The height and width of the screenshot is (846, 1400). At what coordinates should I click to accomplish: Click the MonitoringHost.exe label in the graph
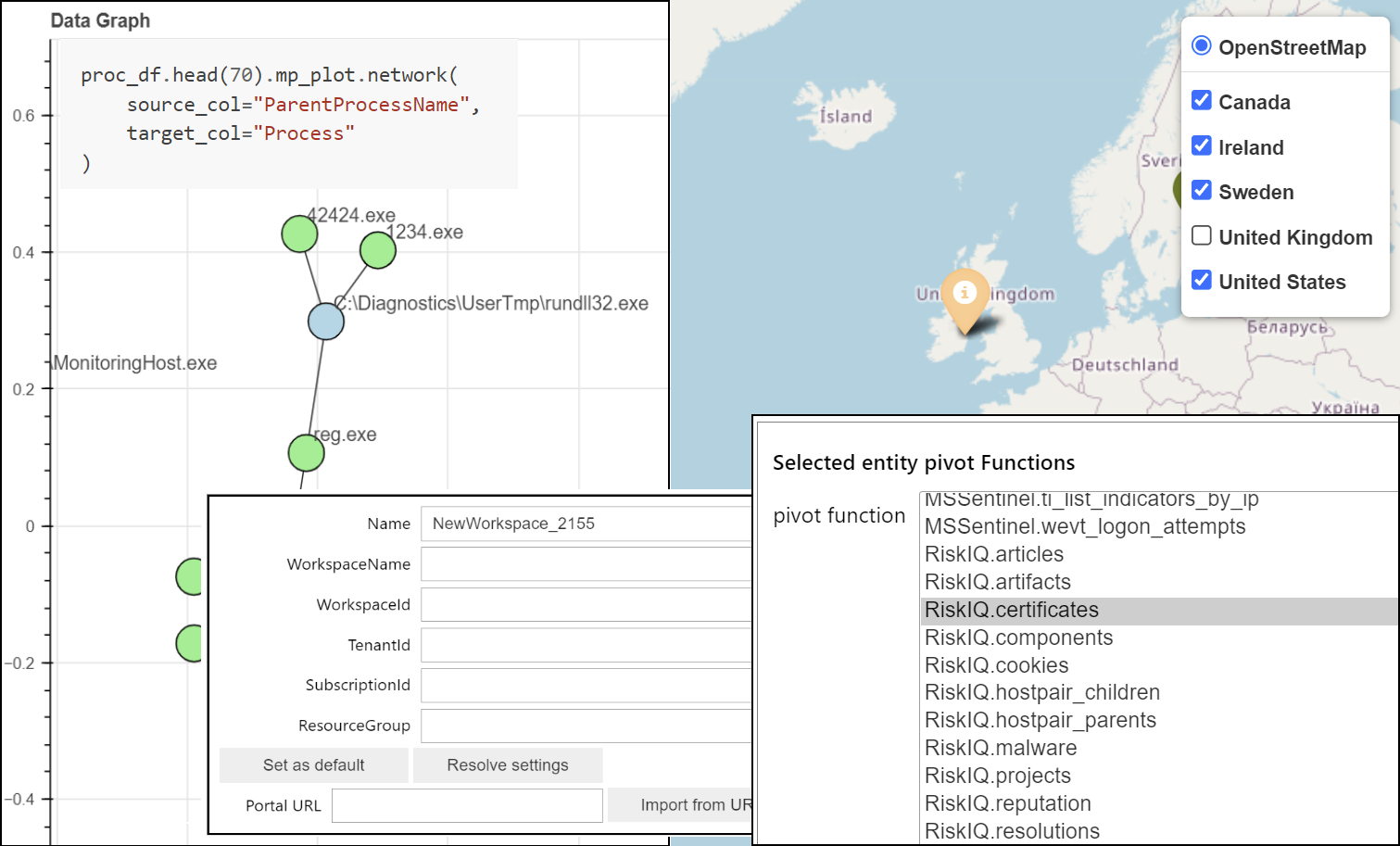134,363
